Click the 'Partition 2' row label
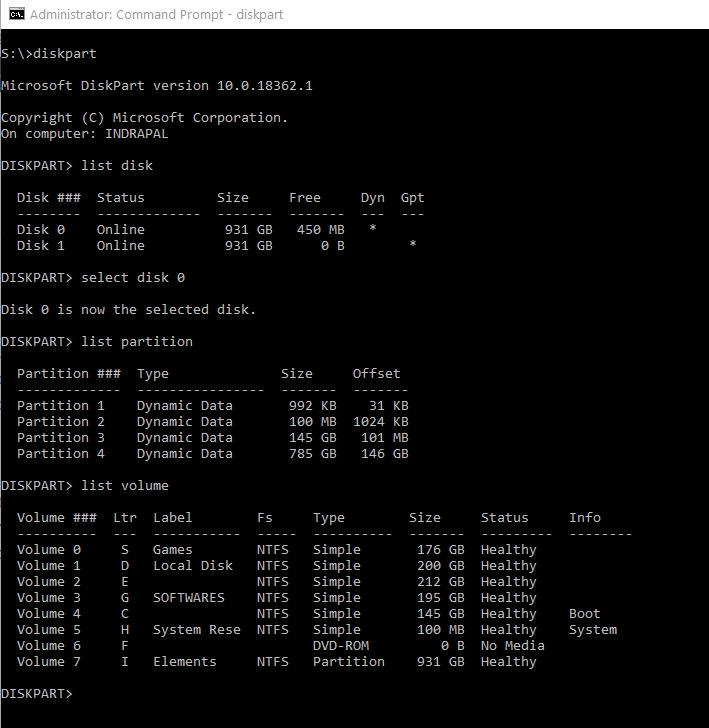 point(61,422)
